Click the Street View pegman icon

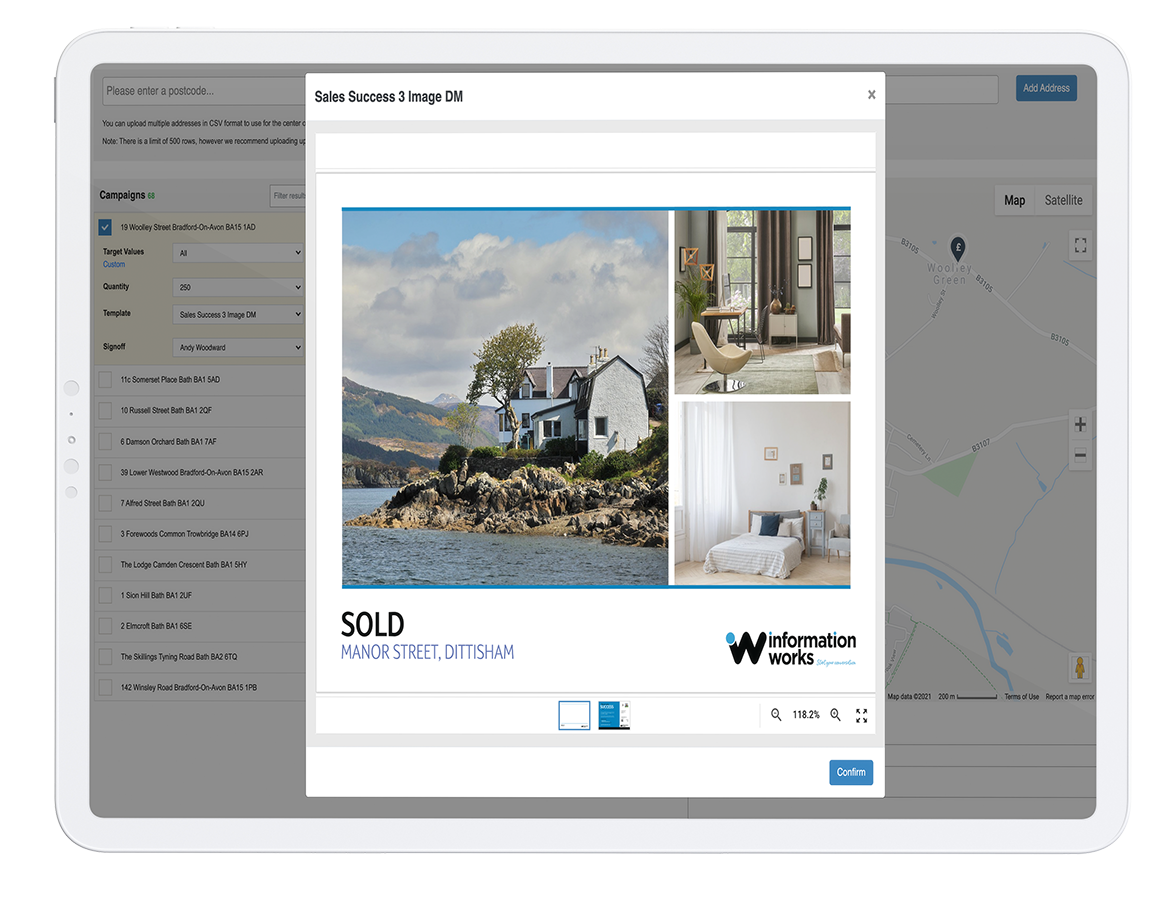[x=1080, y=667]
